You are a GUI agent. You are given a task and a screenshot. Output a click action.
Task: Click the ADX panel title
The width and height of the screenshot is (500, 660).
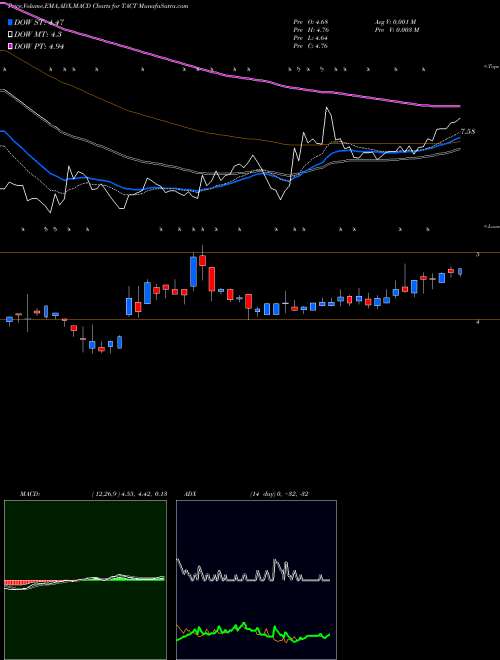tap(191, 493)
